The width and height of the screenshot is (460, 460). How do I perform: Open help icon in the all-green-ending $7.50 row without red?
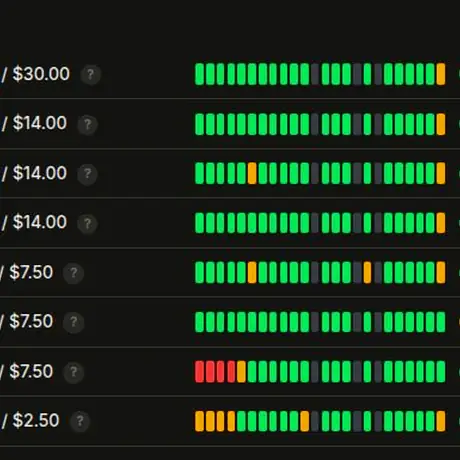74,322
